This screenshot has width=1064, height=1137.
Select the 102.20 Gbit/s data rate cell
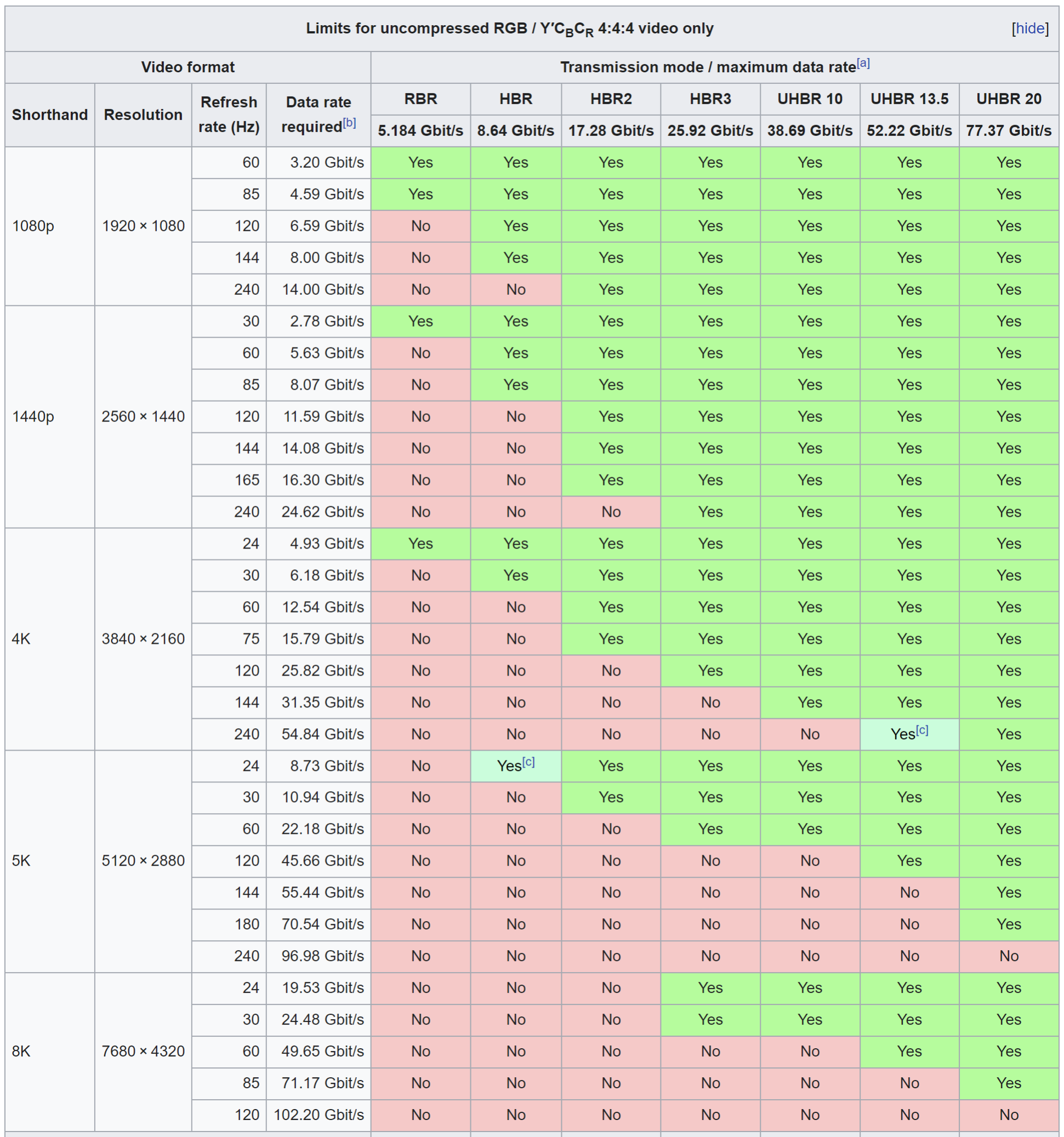[x=318, y=1115]
